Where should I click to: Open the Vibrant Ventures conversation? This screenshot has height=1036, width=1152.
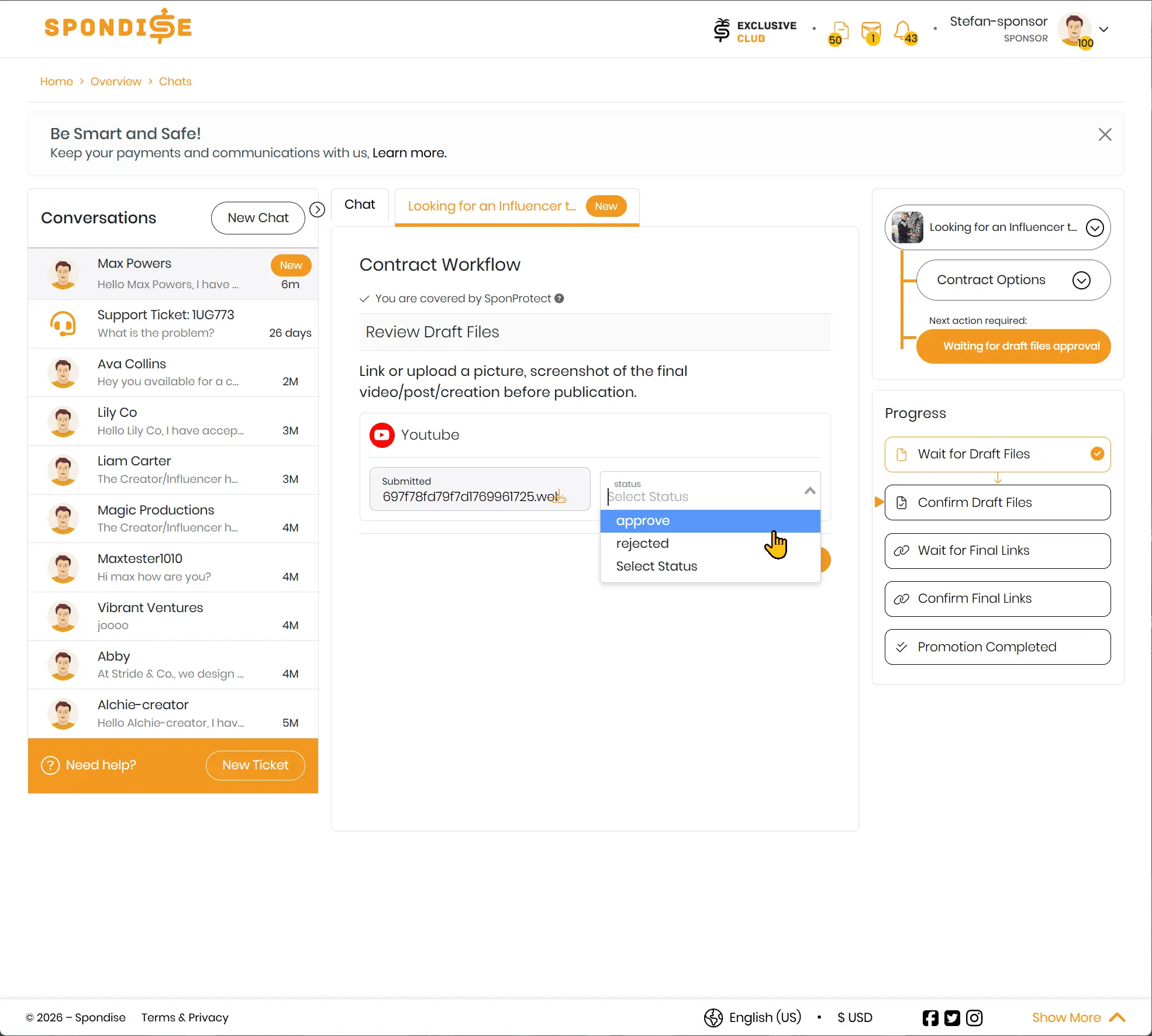[173, 616]
